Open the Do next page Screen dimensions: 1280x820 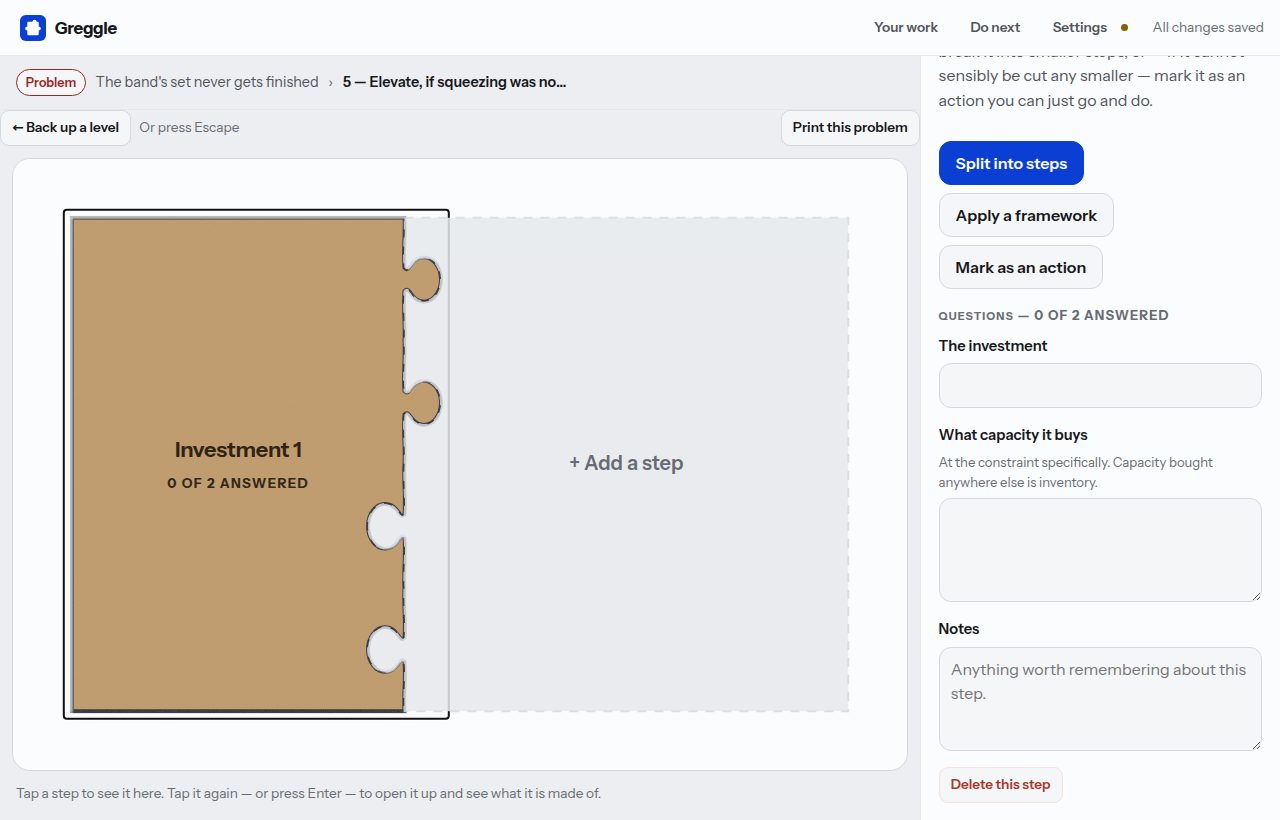[x=995, y=28]
